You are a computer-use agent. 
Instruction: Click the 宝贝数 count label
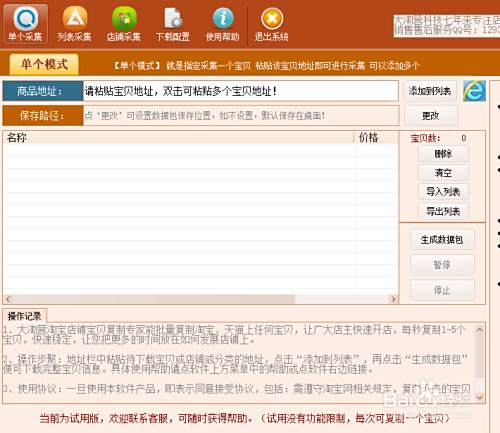[x=425, y=138]
